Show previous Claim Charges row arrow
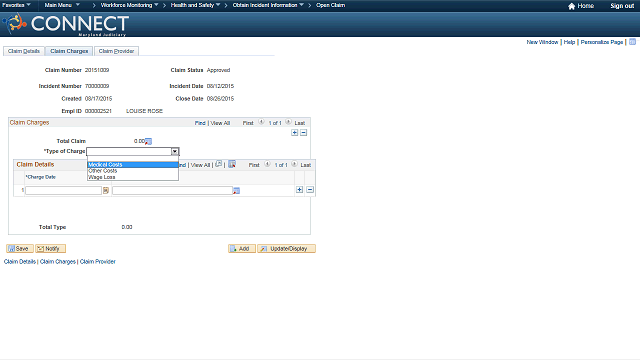This screenshot has height=360, width=640. (261, 122)
